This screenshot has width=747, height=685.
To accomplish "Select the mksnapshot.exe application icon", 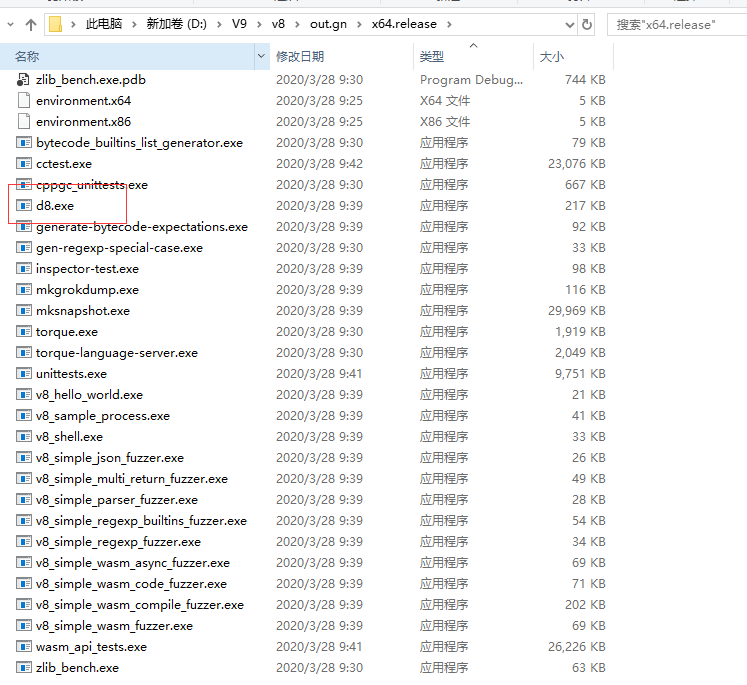I will (x=24, y=311).
